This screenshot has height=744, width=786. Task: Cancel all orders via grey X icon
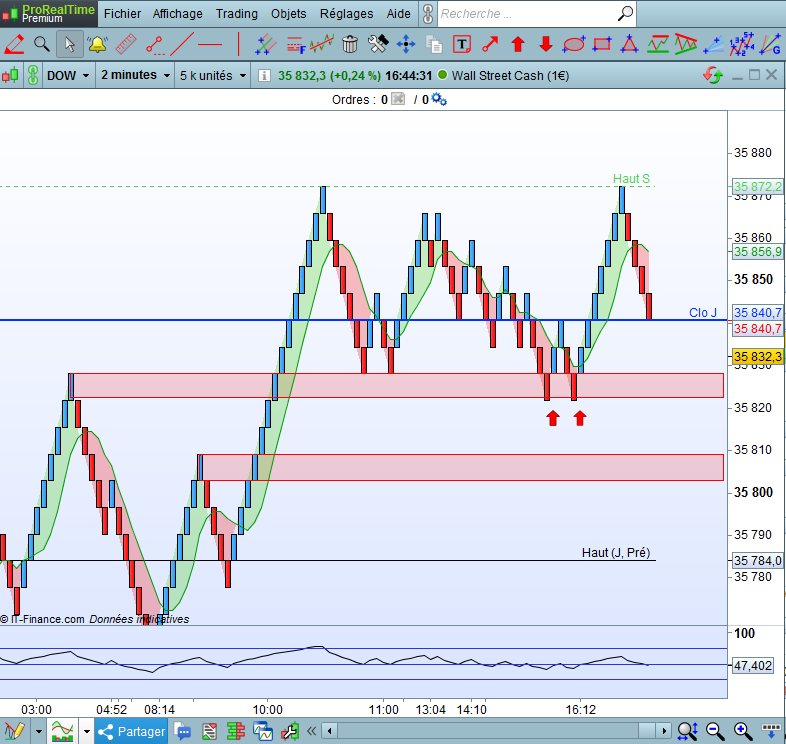tap(398, 99)
